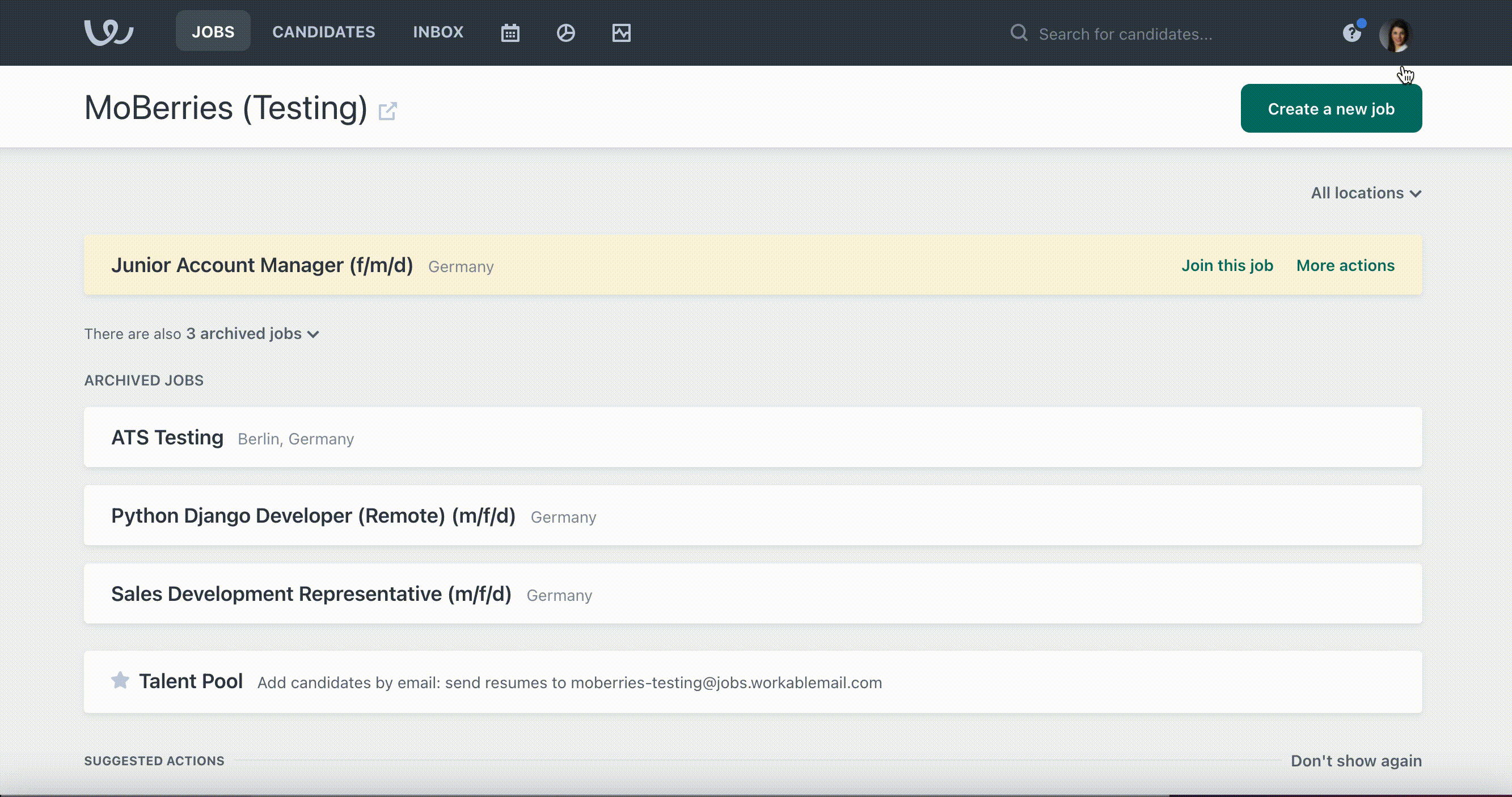
Task: Click the moberries-testing email instruction text
Action: 569,682
